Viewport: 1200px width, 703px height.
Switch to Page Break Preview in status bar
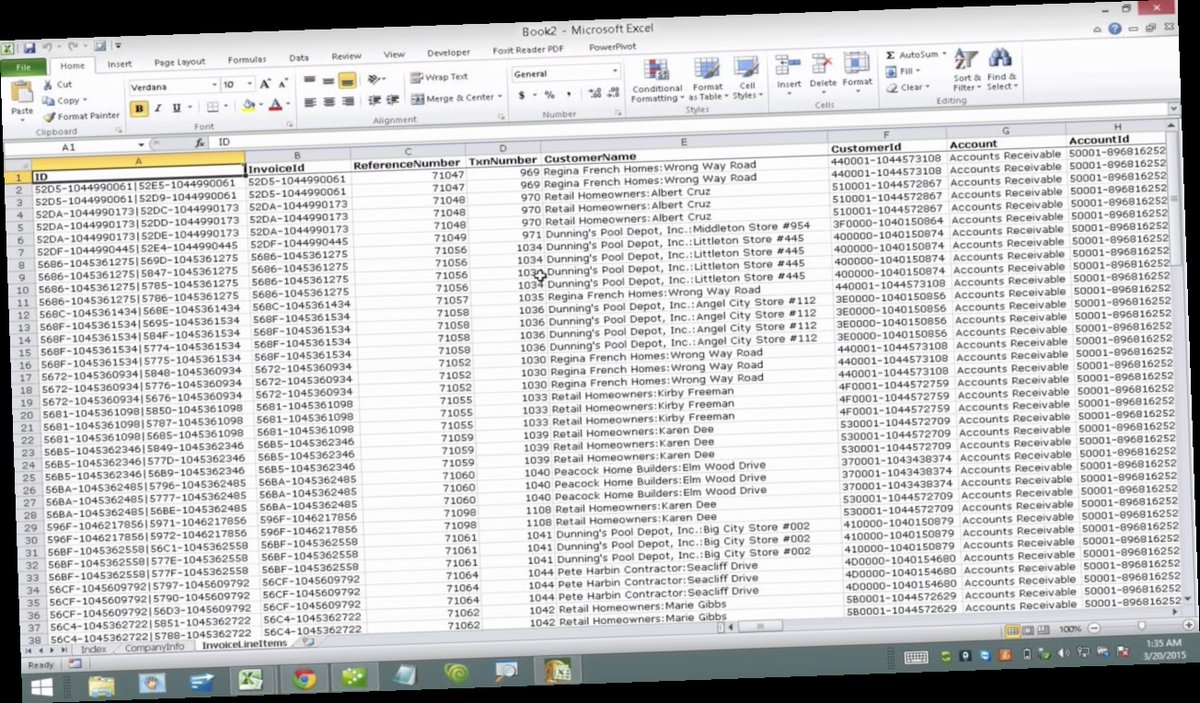1042,629
